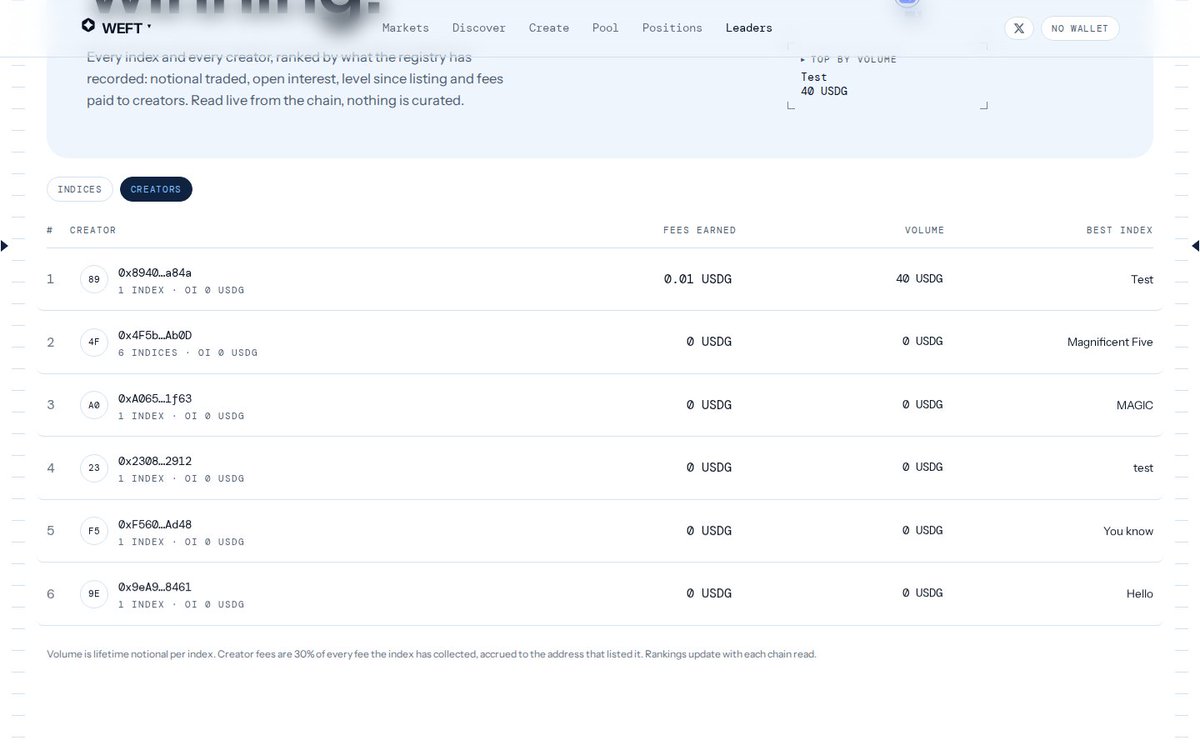
Task: Click avatar badge 9E for creator 0x9eA9…8461
Action: click(94, 594)
